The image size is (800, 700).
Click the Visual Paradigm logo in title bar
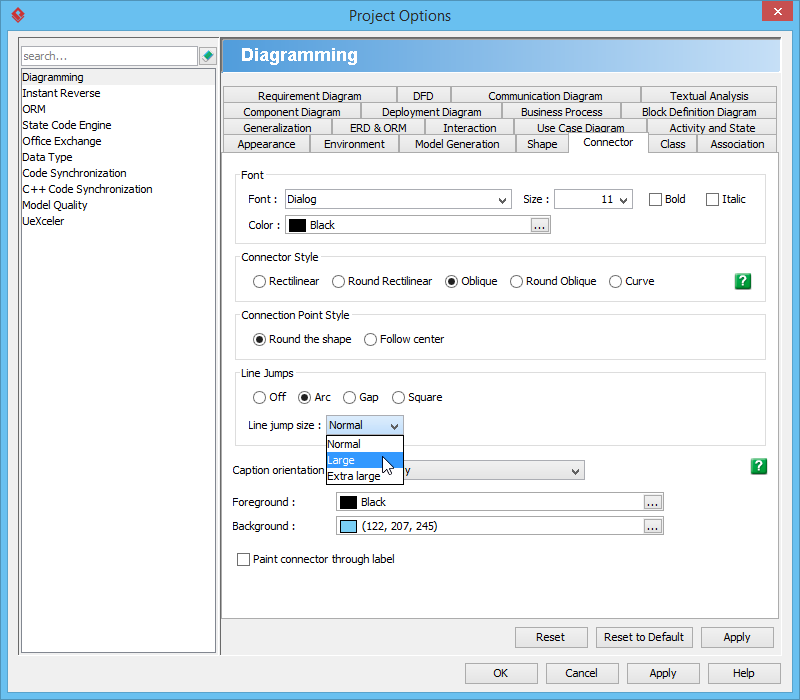tap(18, 15)
